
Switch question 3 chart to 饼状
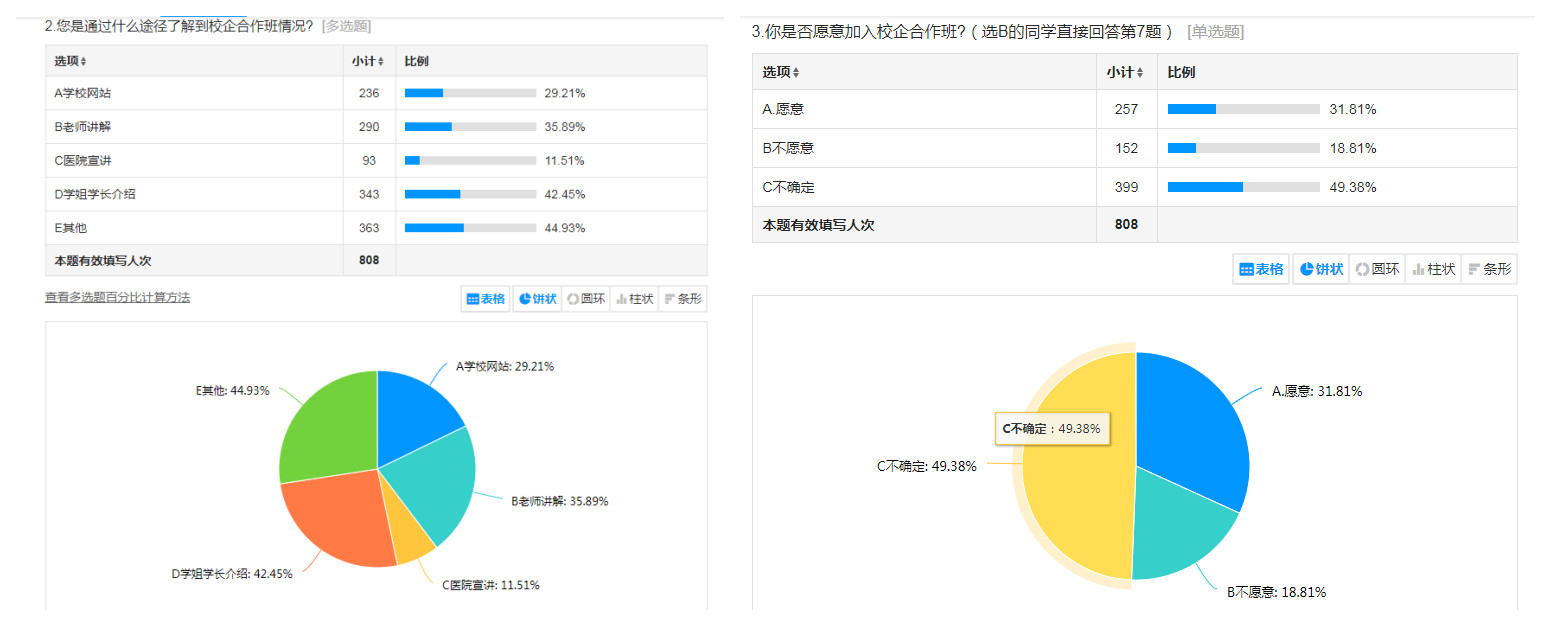1320,269
